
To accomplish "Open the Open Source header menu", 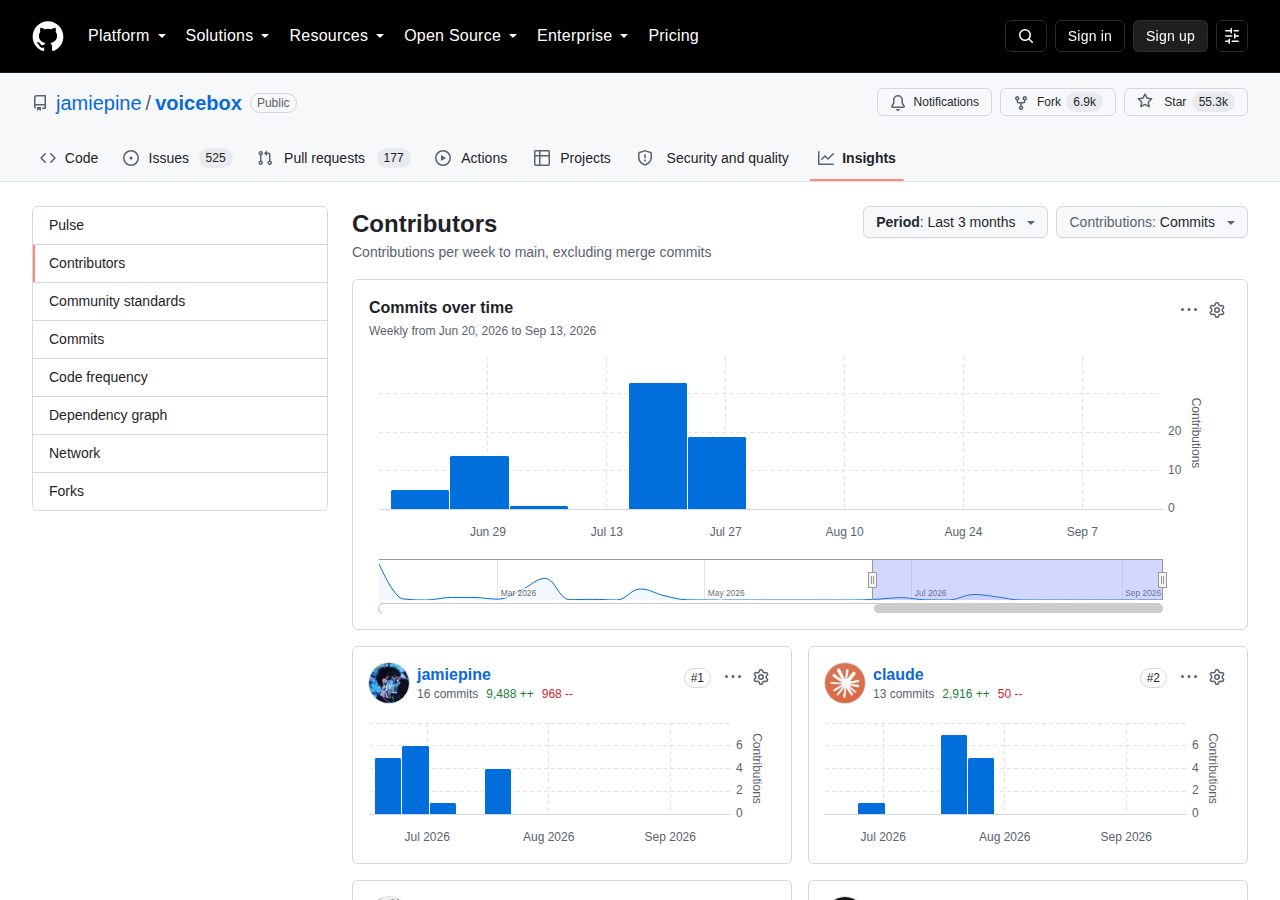I will pyautogui.click(x=460, y=36).
